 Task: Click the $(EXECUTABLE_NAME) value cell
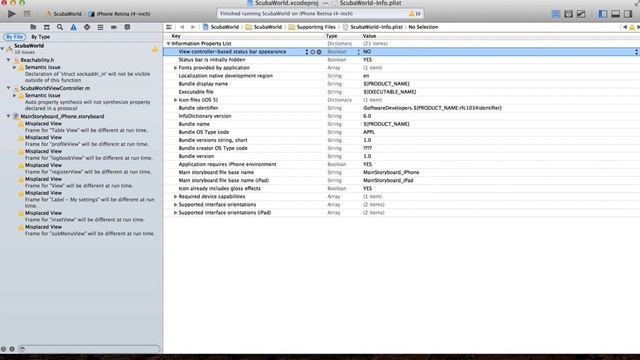point(390,92)
